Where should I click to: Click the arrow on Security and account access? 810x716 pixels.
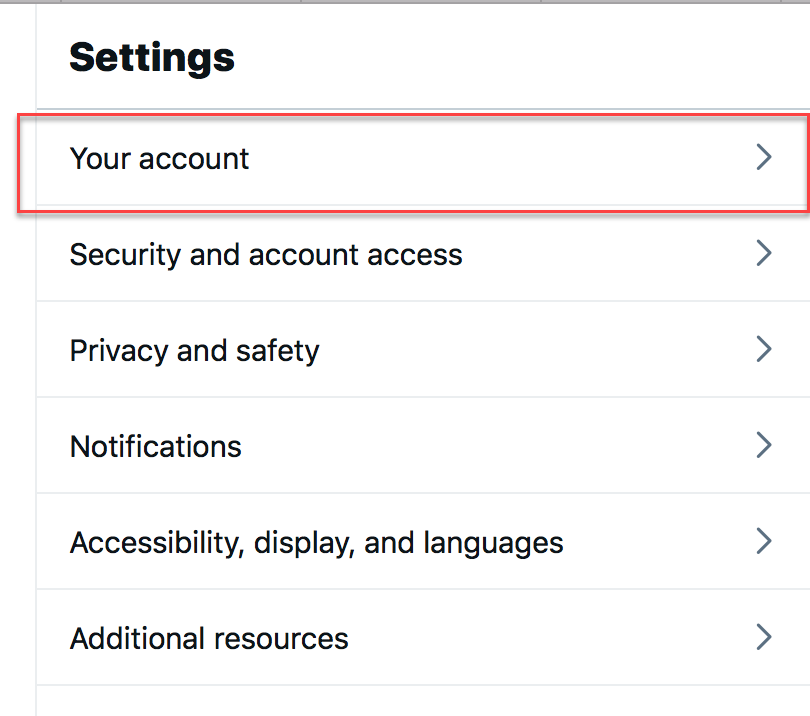point(764,253)
